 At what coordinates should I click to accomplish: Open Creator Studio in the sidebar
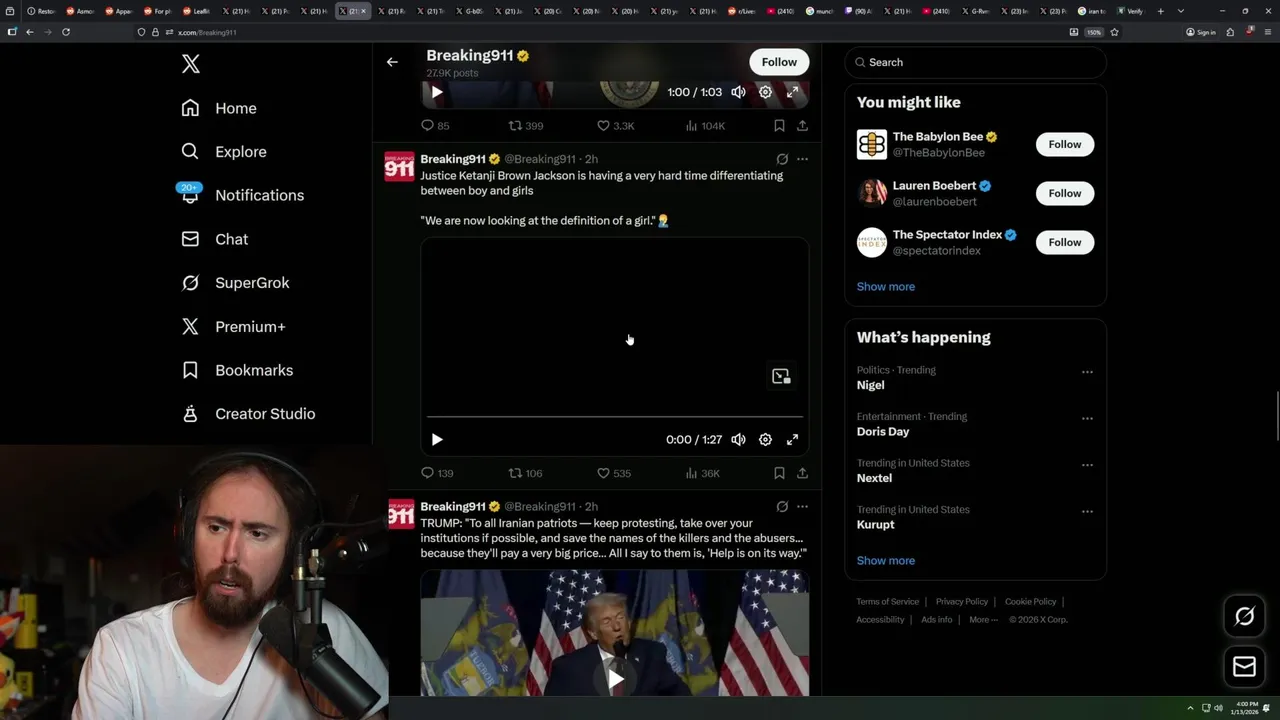click(x=248, y=414)
